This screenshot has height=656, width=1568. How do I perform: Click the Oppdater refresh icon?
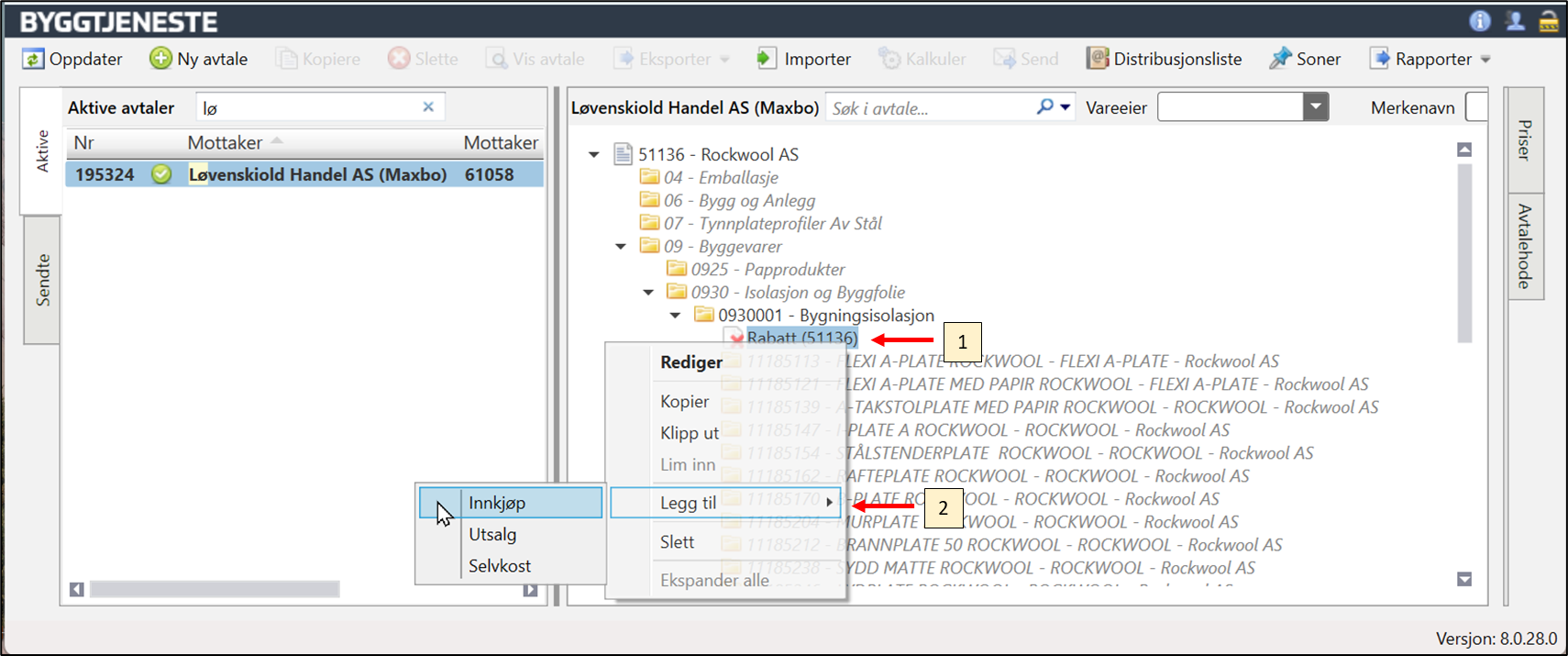coord(33,59)
